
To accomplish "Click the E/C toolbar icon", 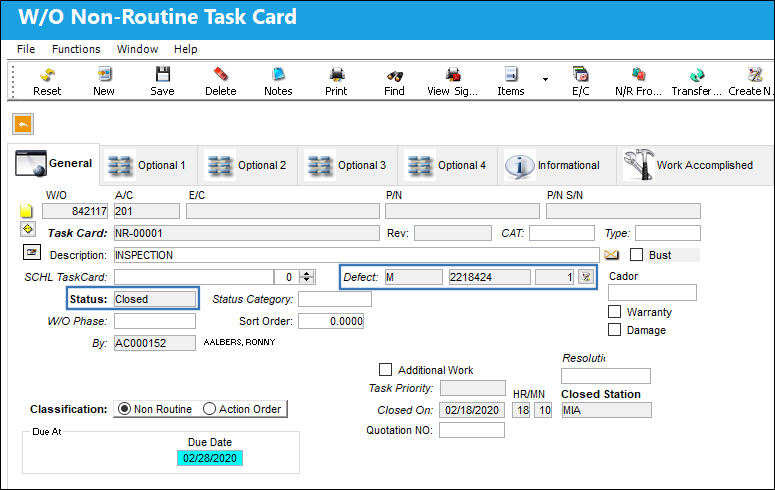I will click(581, 75).
